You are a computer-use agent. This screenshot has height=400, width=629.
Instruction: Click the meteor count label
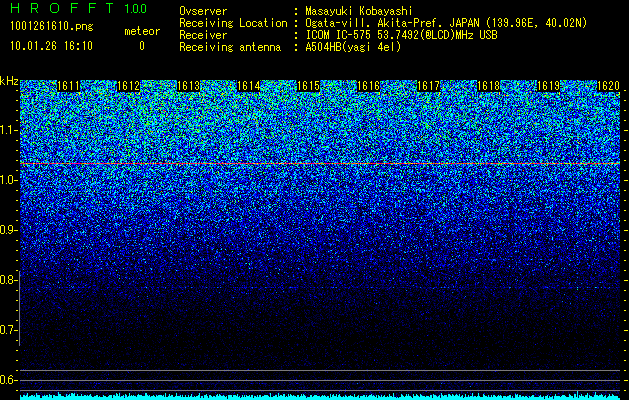click(142, 31)
